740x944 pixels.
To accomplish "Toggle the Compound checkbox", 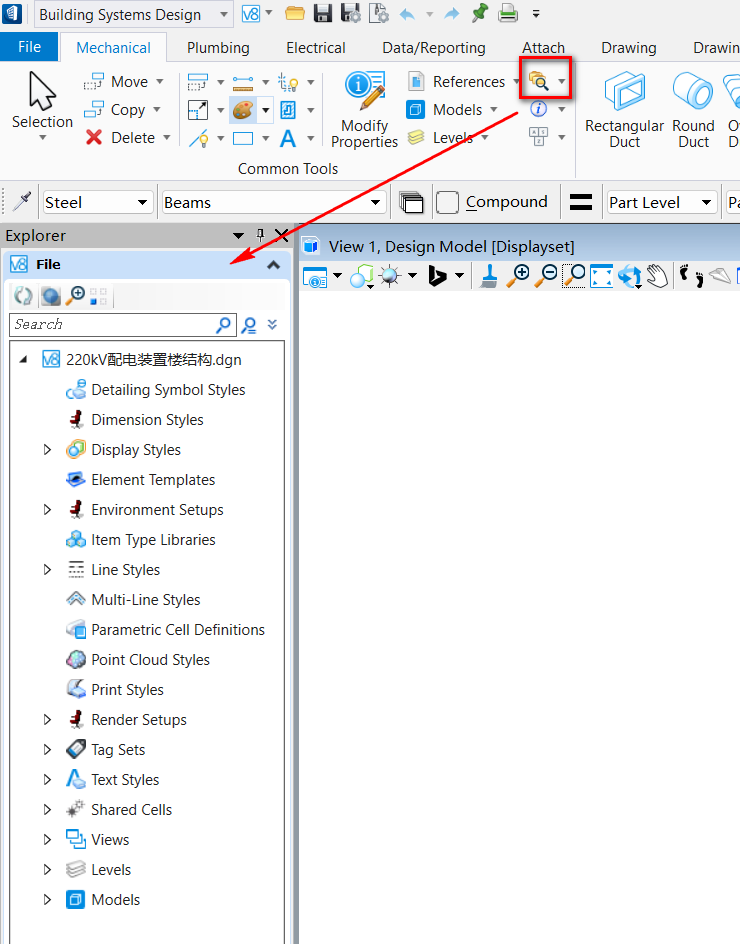I will pos(447,202).
